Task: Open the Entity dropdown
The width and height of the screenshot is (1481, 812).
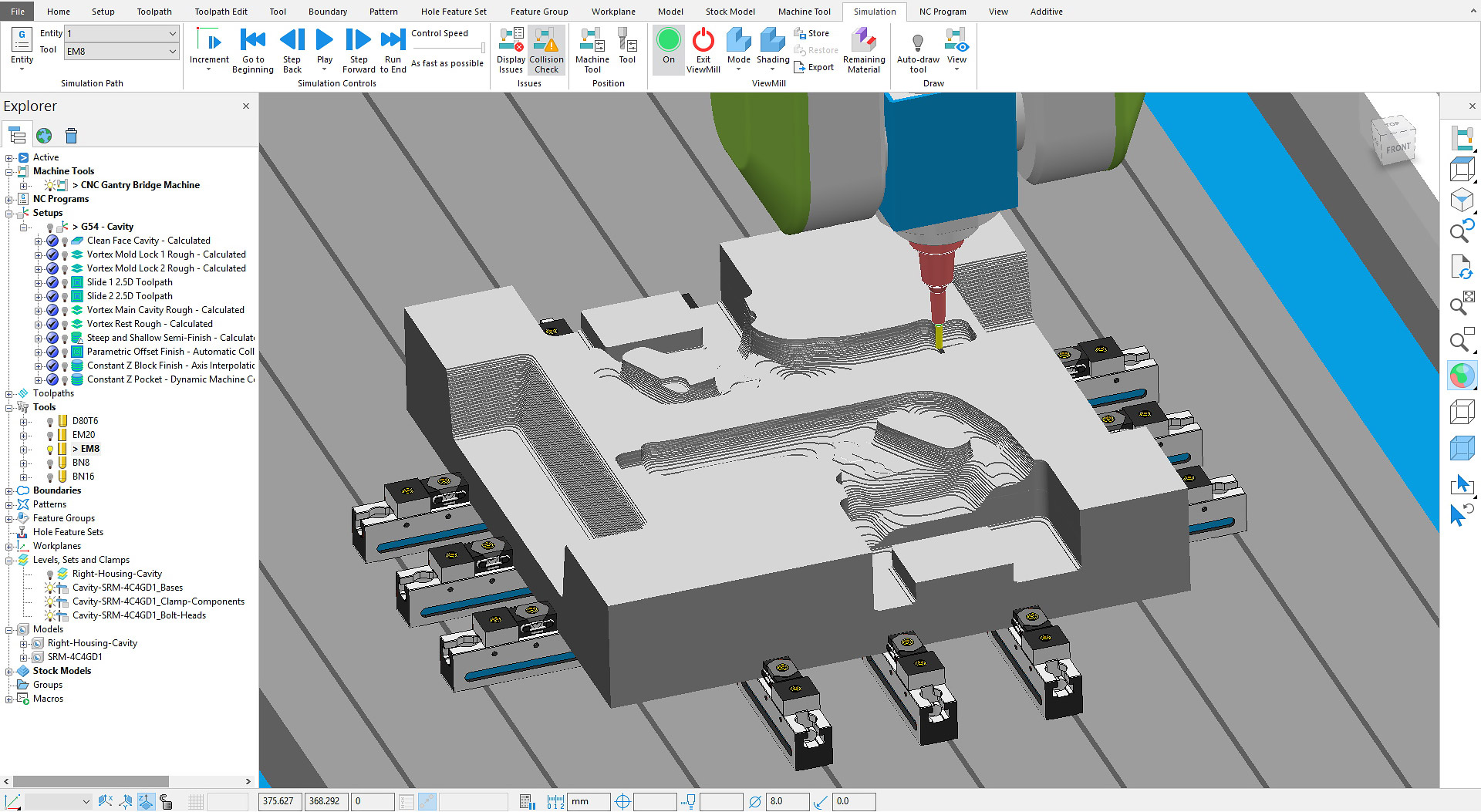Action: point(172,33)
